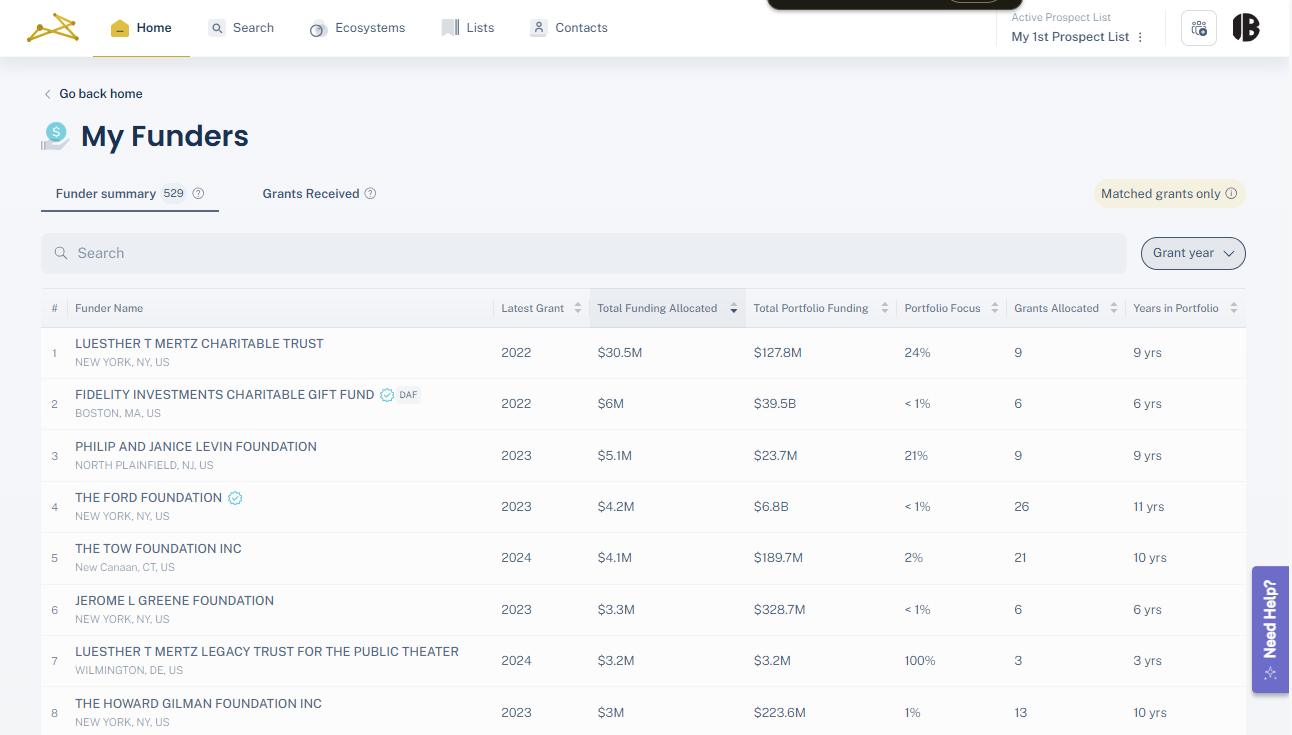This screenshot has width=1292, height=735.
Task: Click the verified badge next to Fidelity Investments
Action: pyautogui.click(x=387, y=395)
